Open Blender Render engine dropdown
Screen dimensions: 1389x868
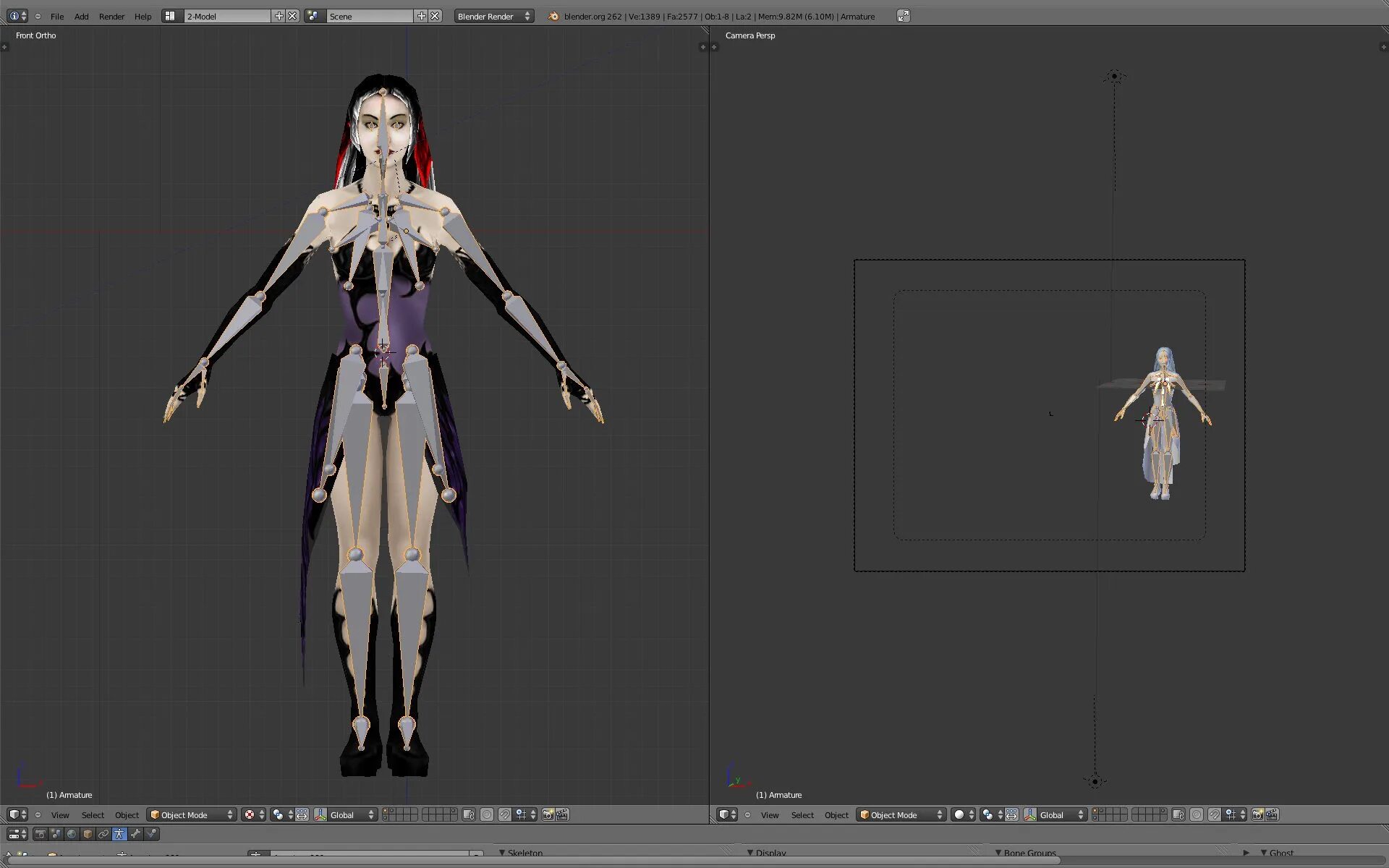pos(493,16)
